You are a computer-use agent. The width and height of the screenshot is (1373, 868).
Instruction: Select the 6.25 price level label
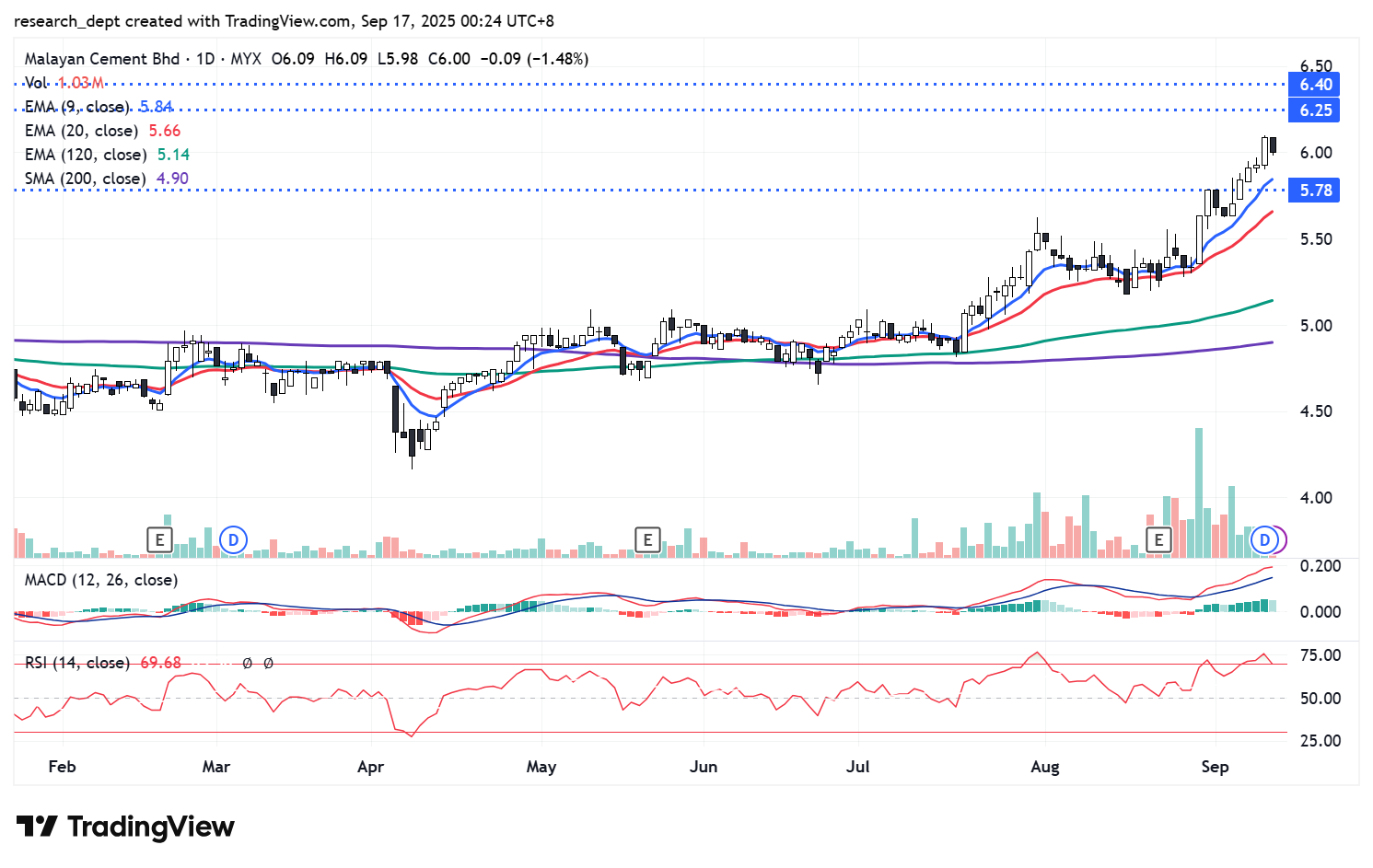coord(1315,110)
